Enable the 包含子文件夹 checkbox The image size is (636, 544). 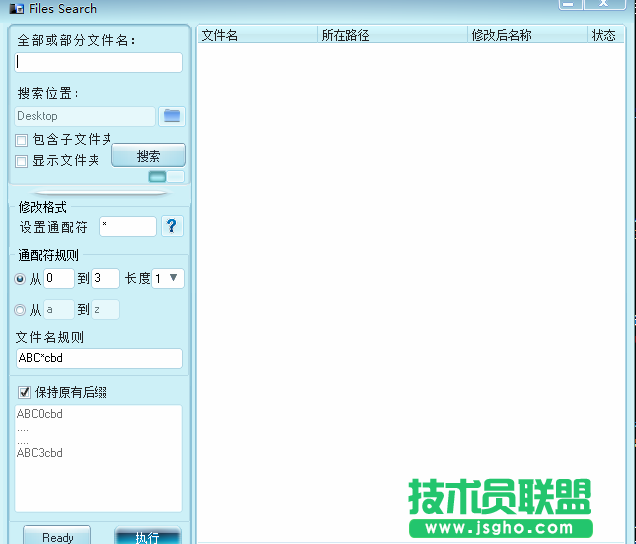pos(21,140)
